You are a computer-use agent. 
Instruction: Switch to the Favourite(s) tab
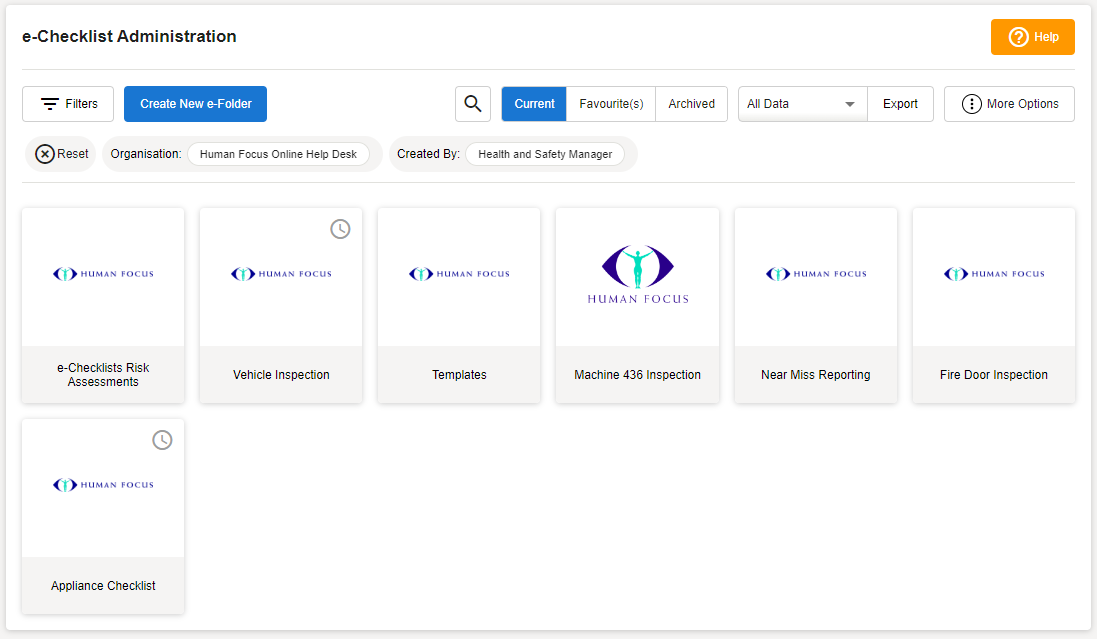pyautogui.click(x=611, y=104)
